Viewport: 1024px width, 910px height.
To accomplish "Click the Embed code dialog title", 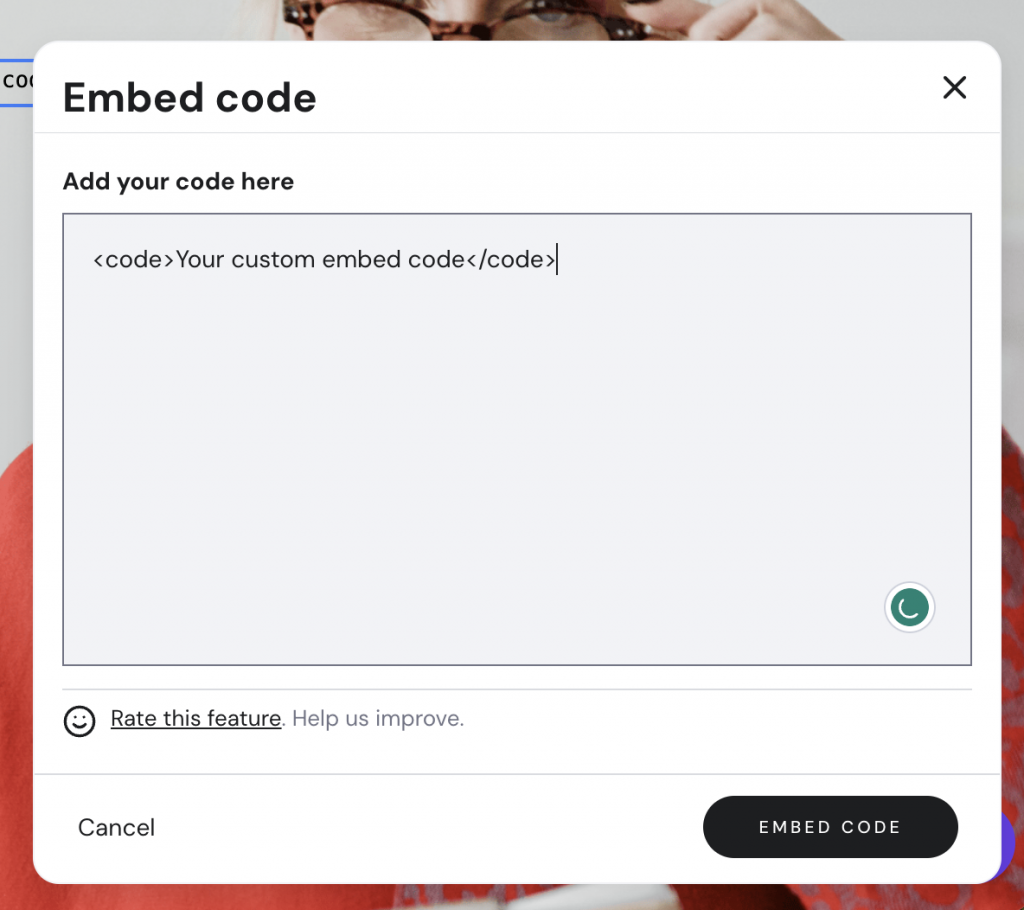I will [x=189, y=98].
